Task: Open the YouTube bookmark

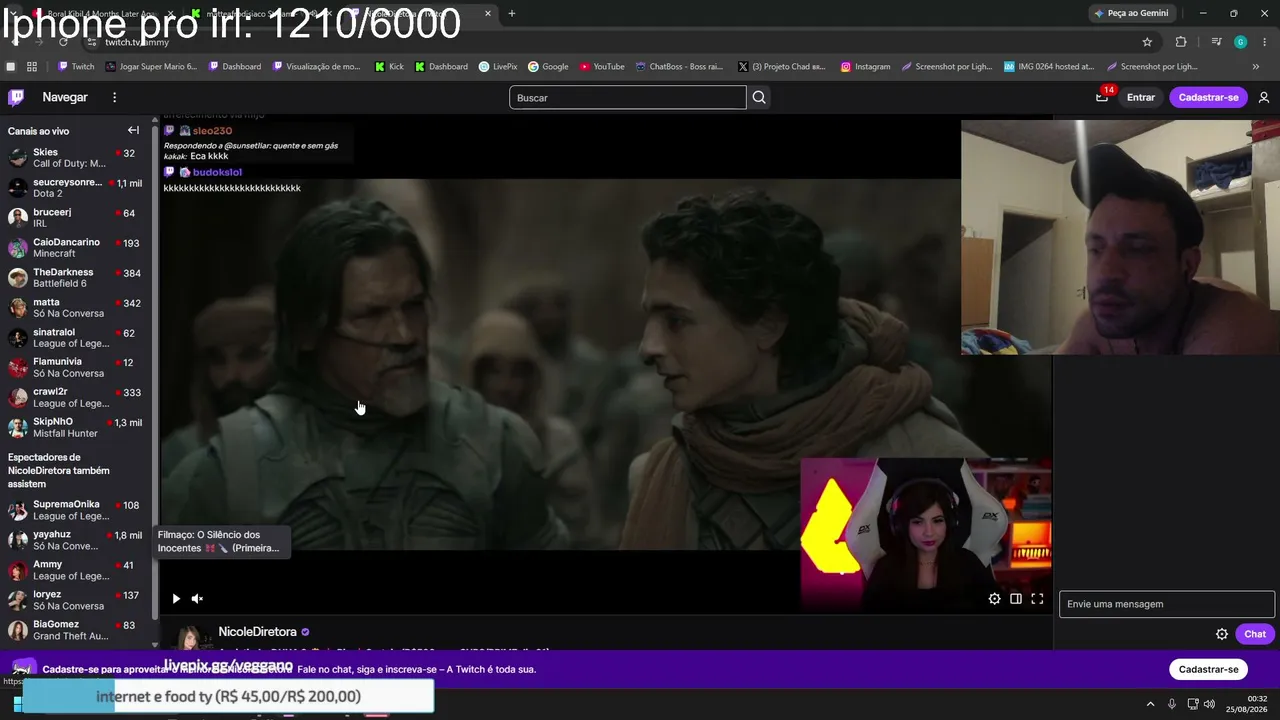Action: 602,67
